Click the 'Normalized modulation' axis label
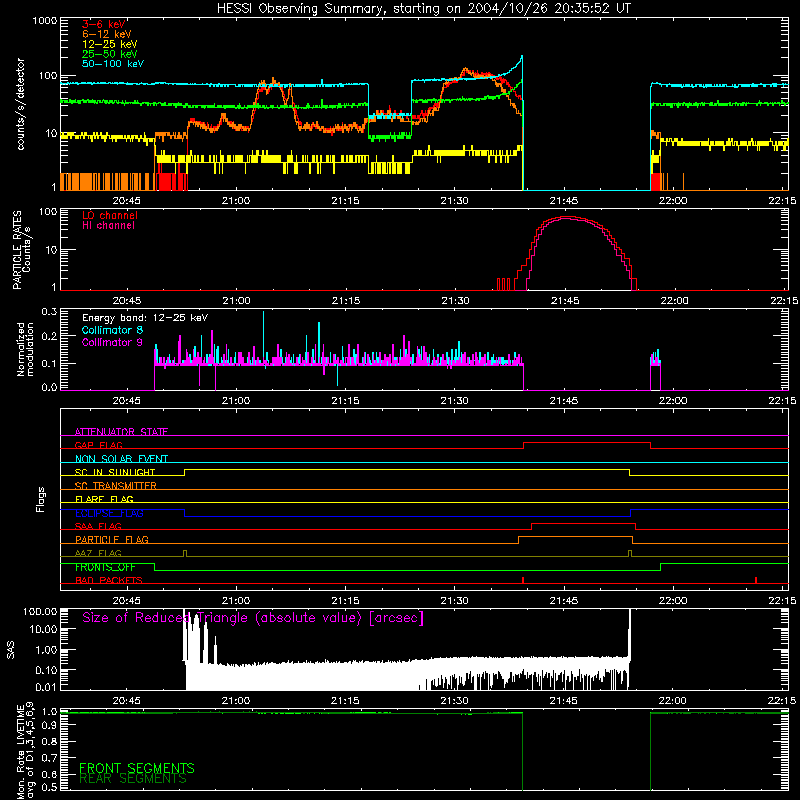 click(x=25, y=349)
